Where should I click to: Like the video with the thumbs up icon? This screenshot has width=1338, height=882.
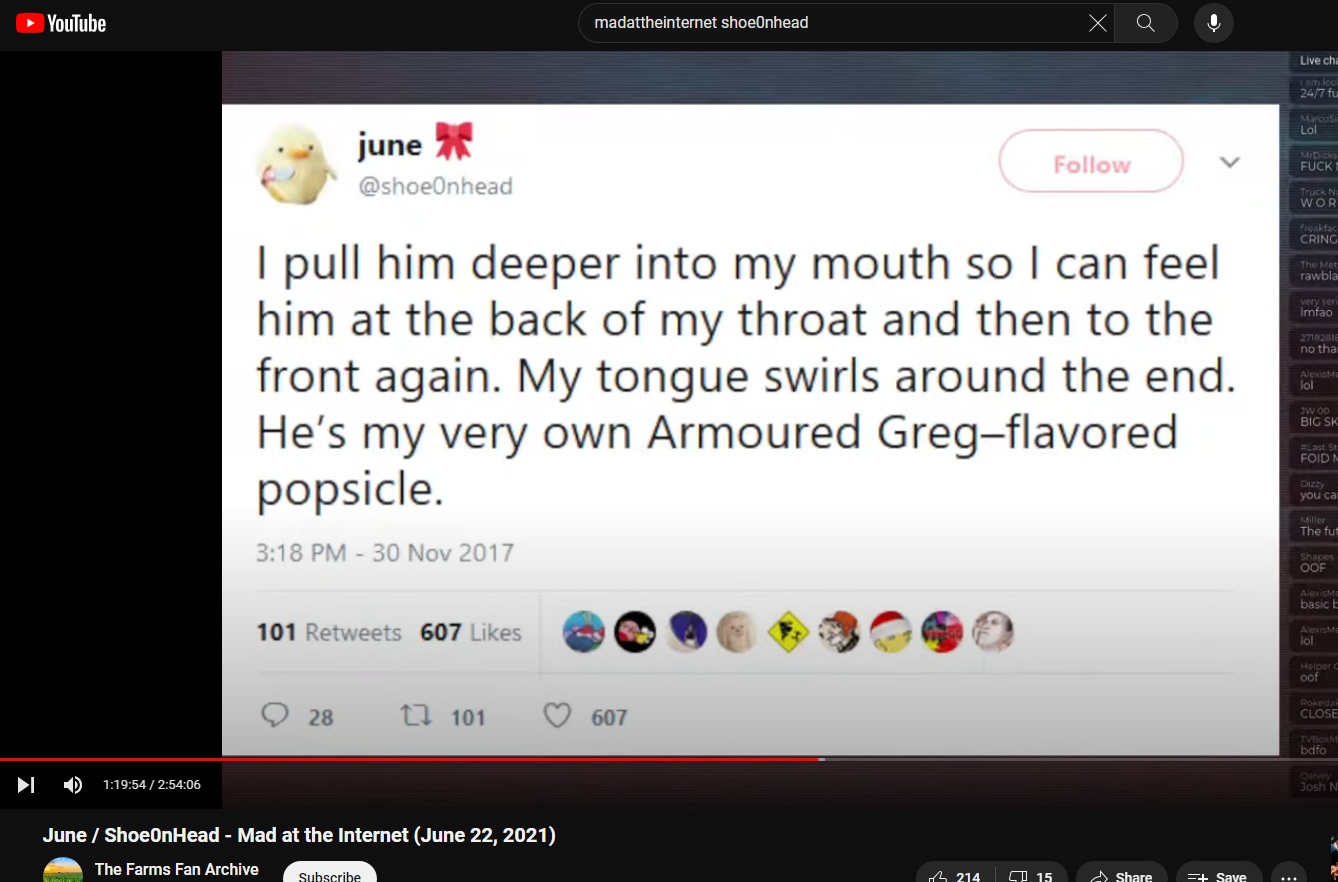point(955,877)
